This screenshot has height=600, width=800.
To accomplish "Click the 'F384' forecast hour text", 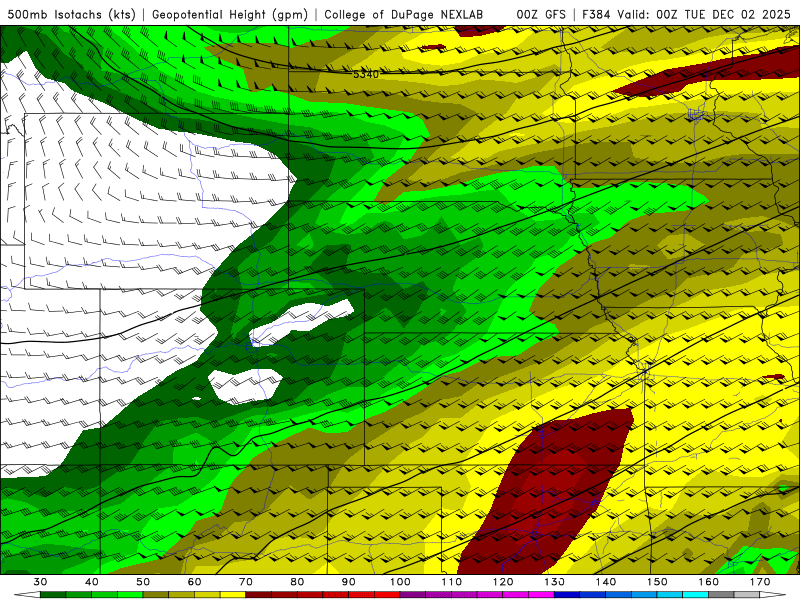I will 597,14.
